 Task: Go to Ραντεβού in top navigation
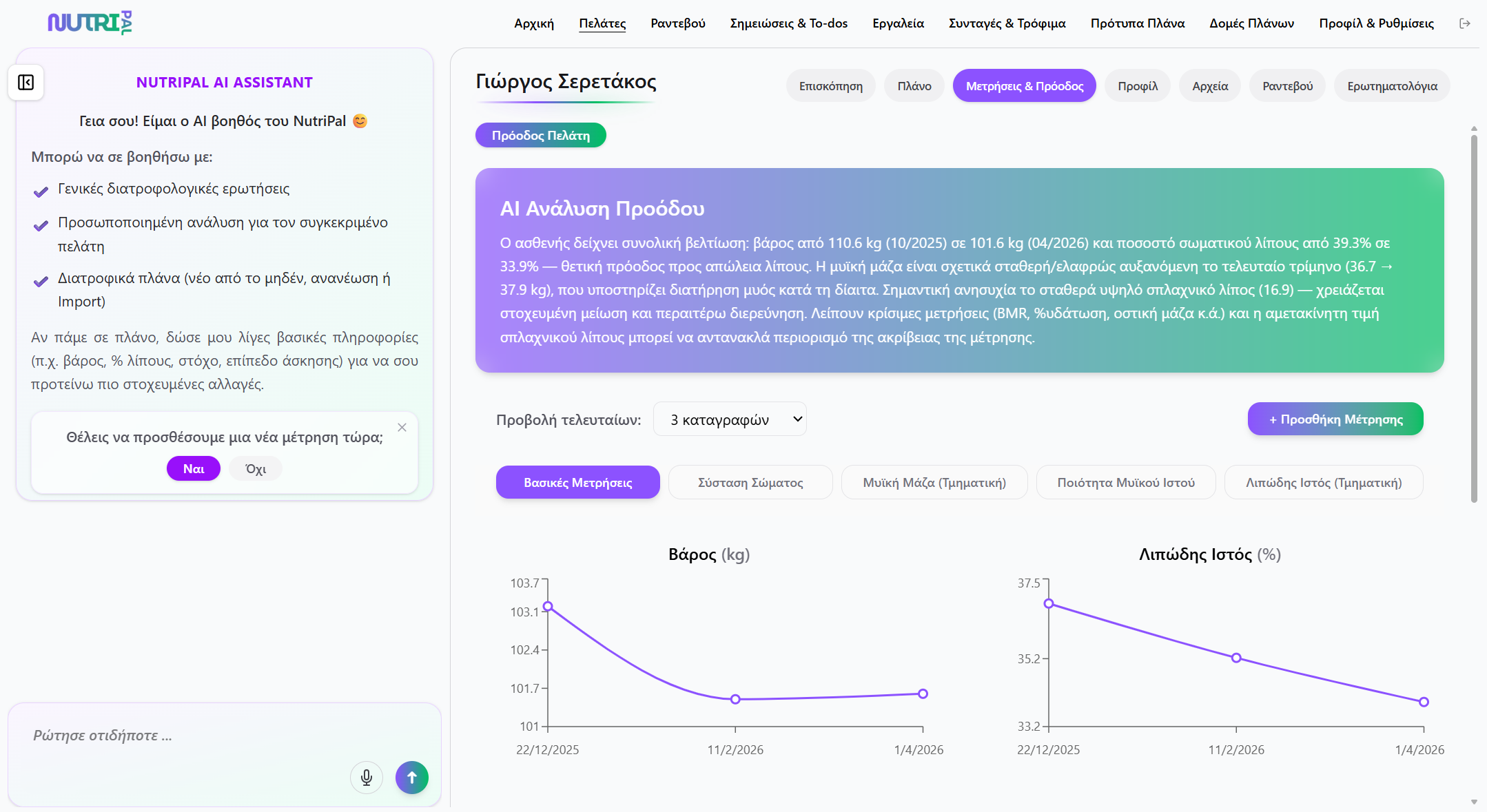[x=677, y=23]
